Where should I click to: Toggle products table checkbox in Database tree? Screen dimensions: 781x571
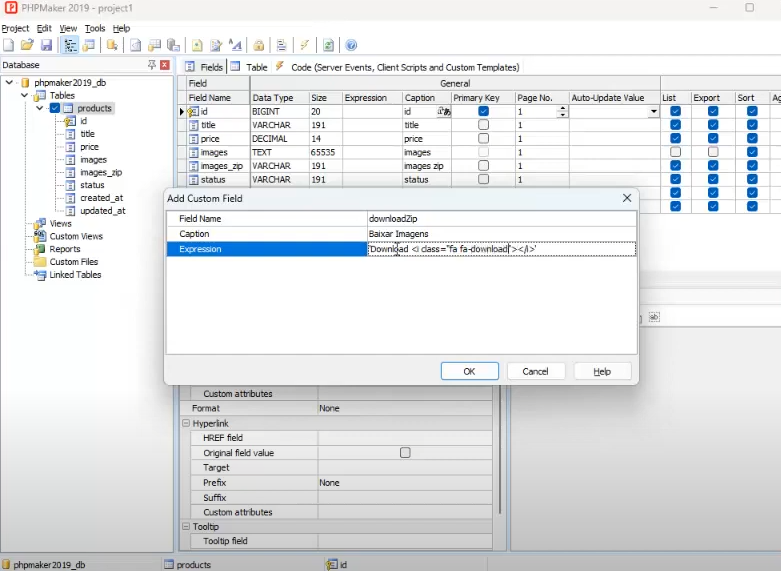[x=55, y=108]
